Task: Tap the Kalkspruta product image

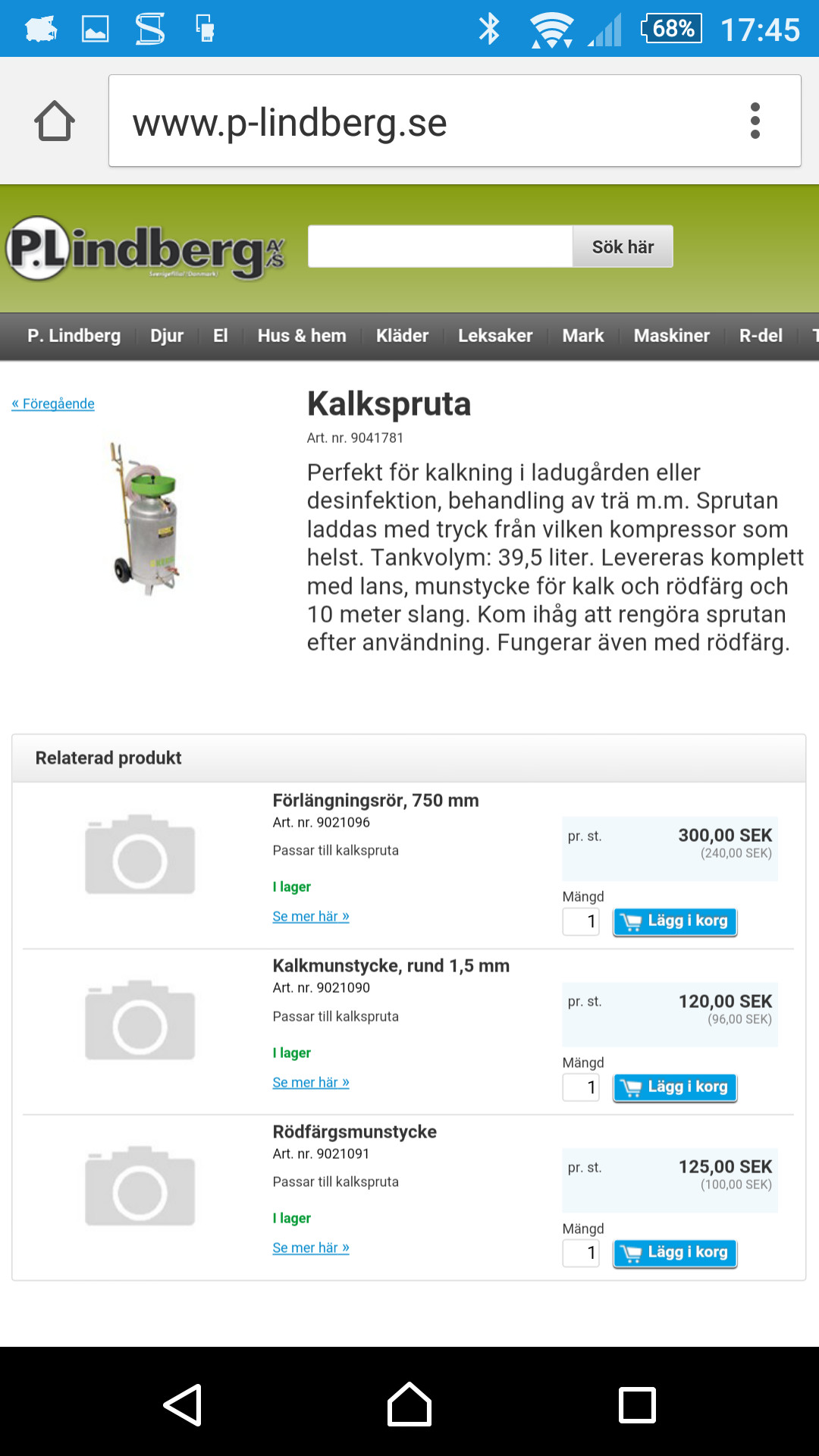Action: 146,518
